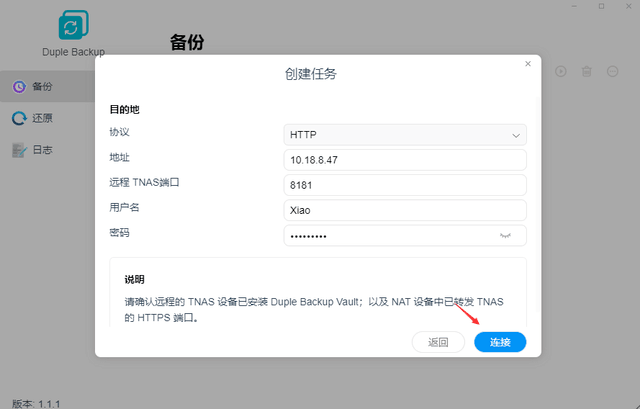Toggle password visibility eye icon
640x409 pixels.
coord(505,236)
